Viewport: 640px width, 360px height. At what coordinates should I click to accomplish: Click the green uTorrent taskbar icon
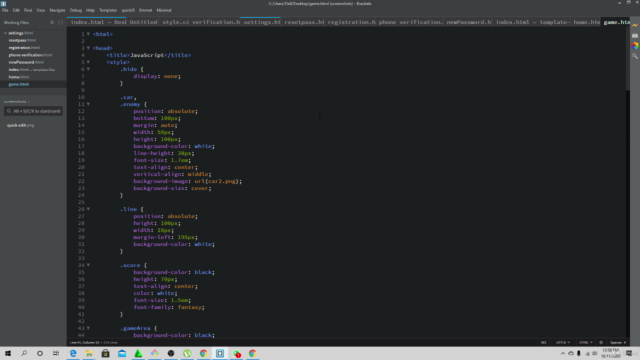(187, 353)
